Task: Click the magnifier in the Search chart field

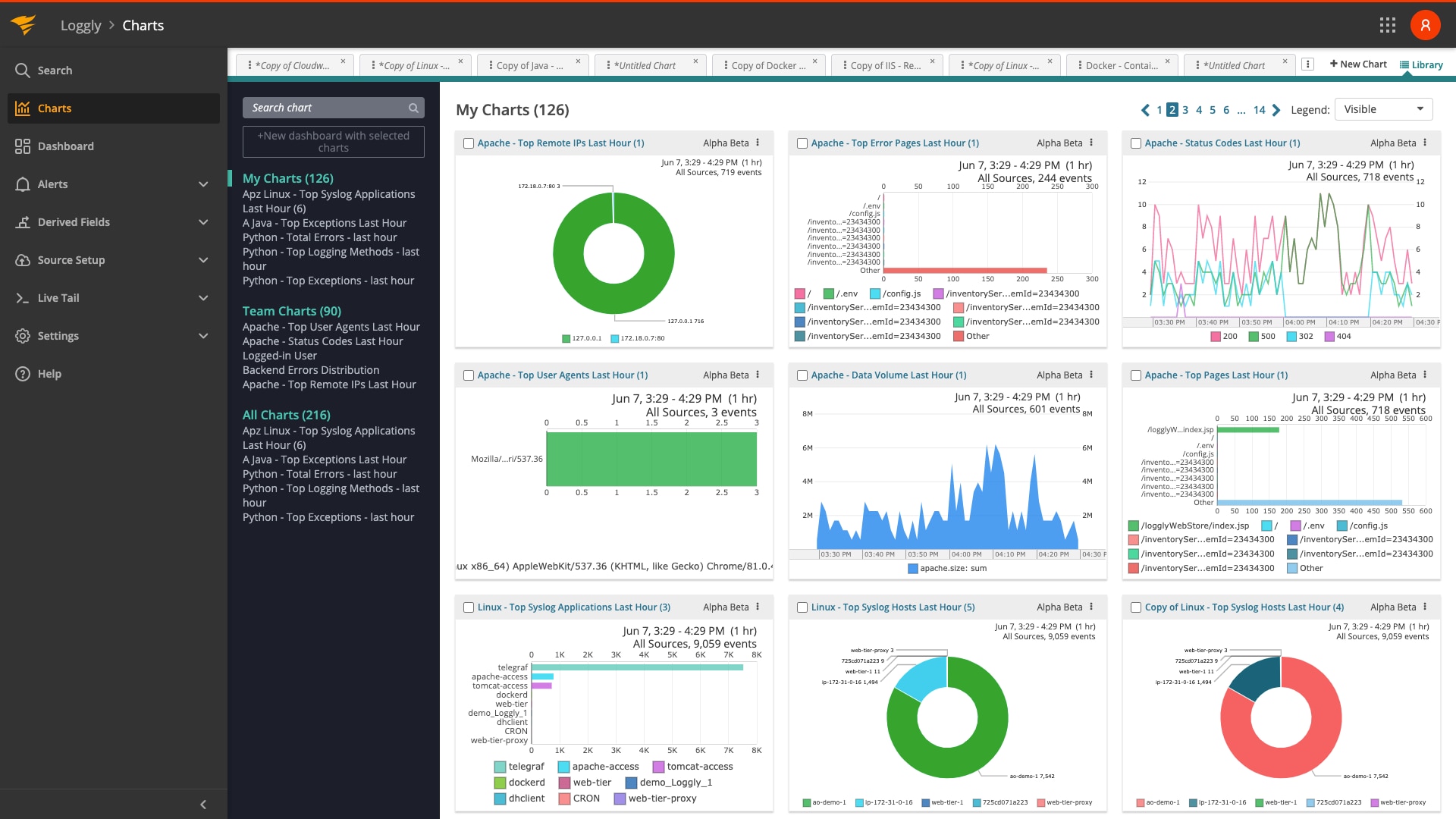Action: coord(413,107)
